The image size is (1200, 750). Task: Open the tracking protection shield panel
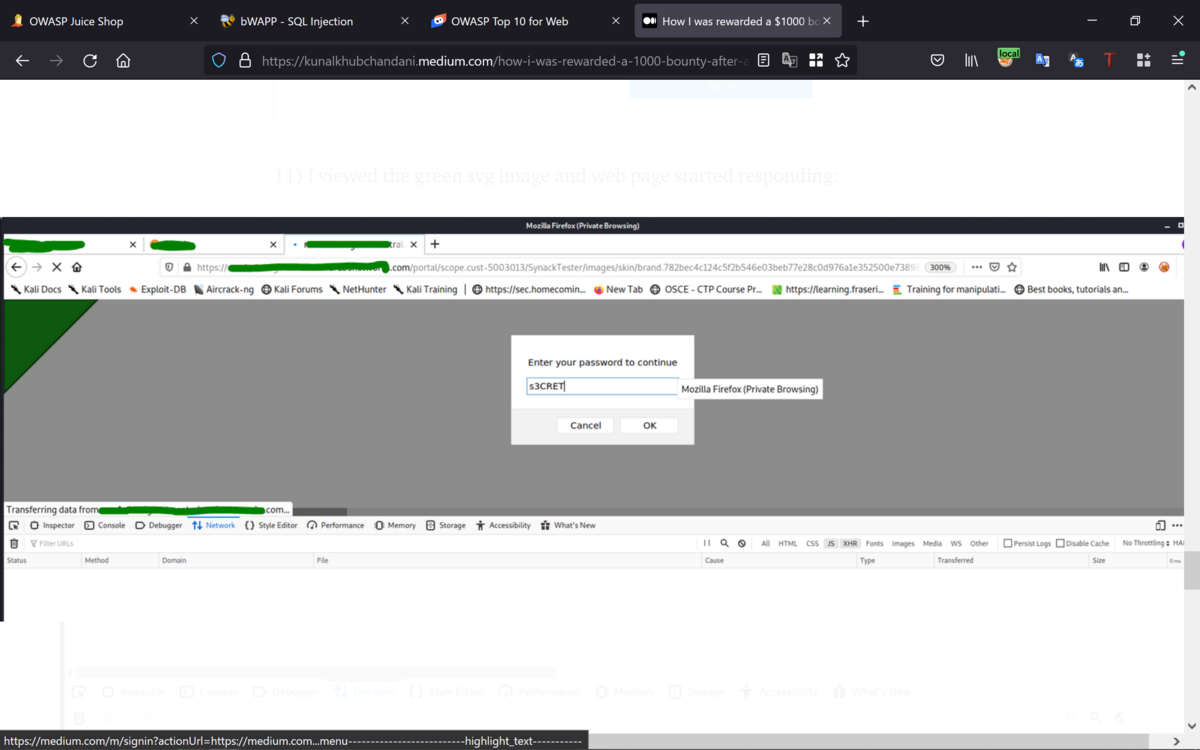pyautogui.click(x=219, y=61)
